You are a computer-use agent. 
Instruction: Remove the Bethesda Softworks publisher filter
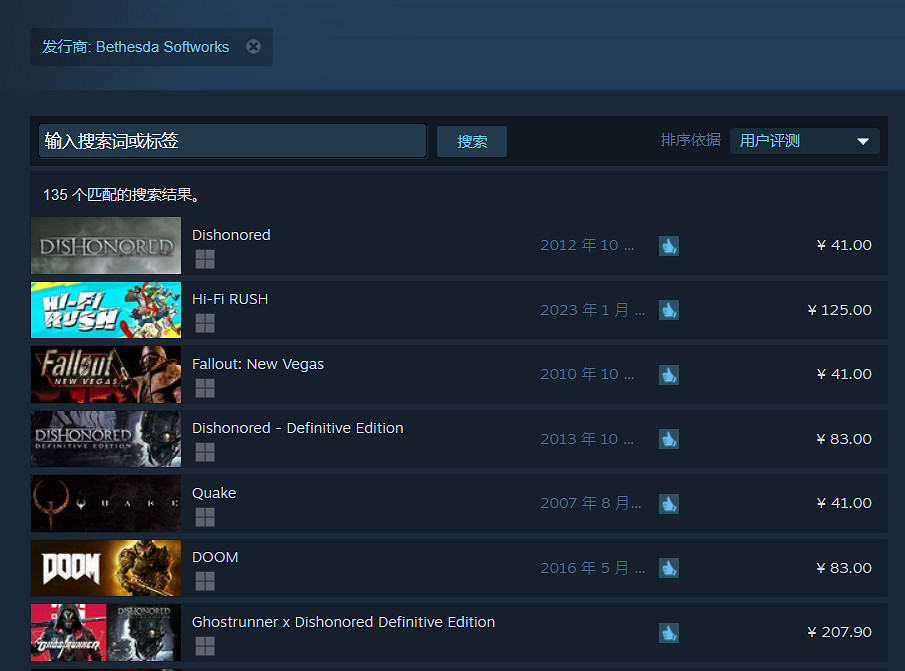[253, 47]
